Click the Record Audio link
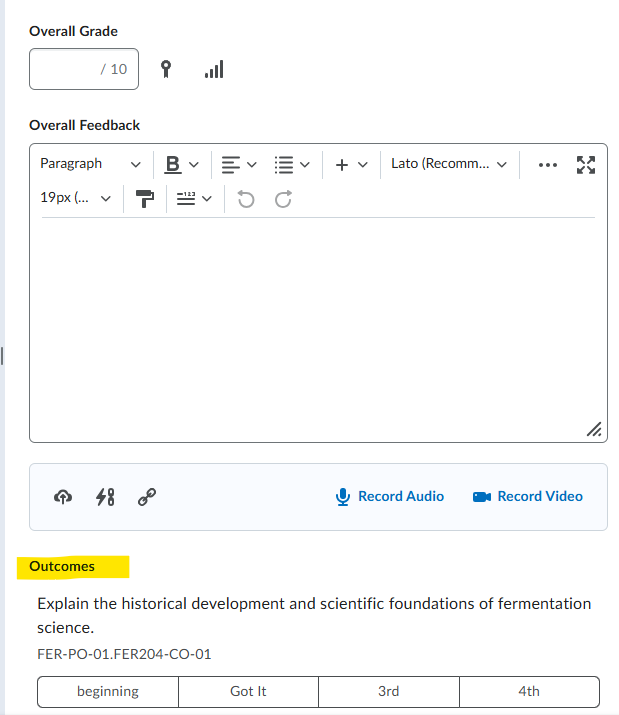This screenshot has height=715, width=619. click(x=390, y=497)
